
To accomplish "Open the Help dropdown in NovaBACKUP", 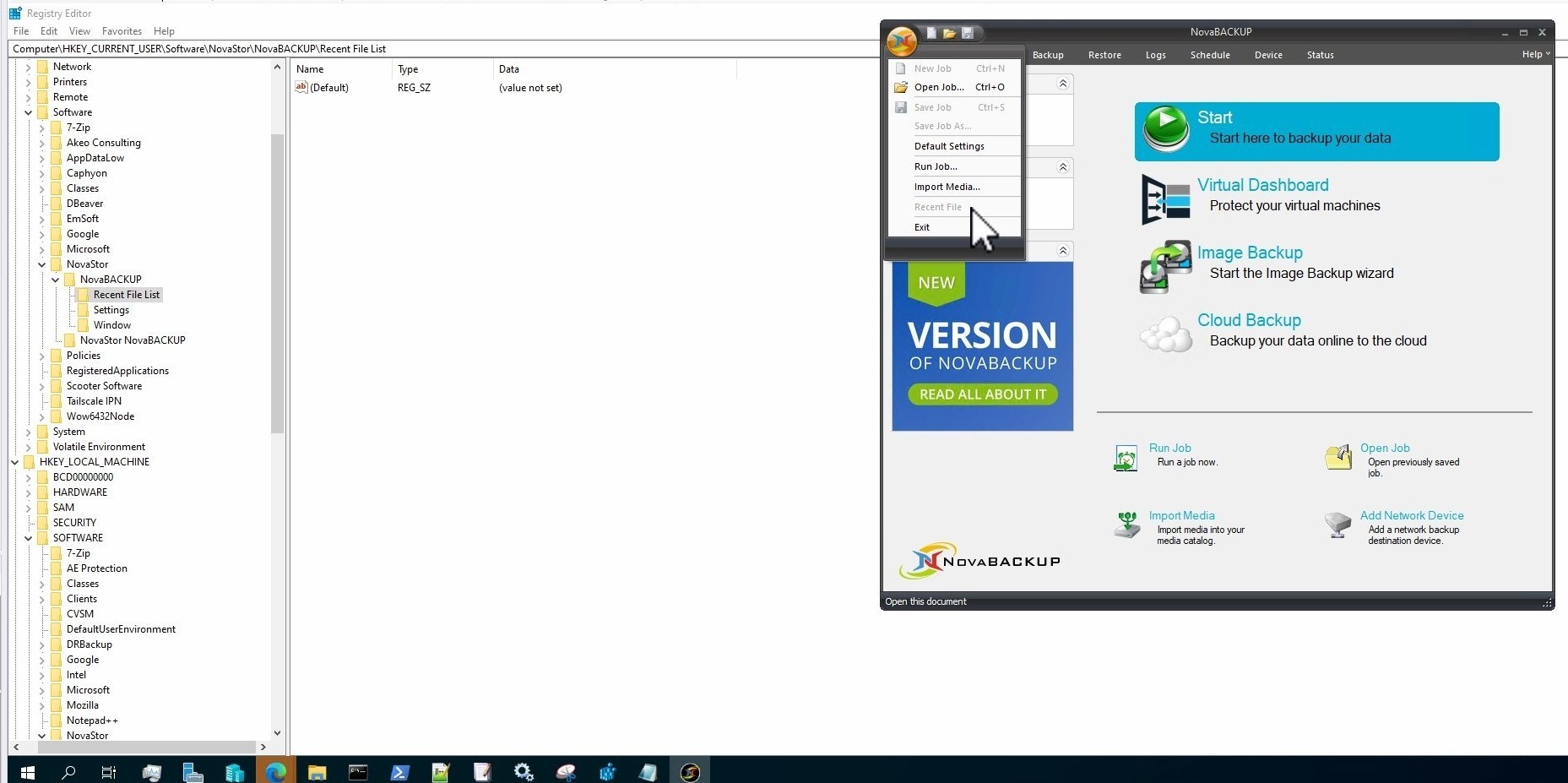I will tap(1536, 54).
